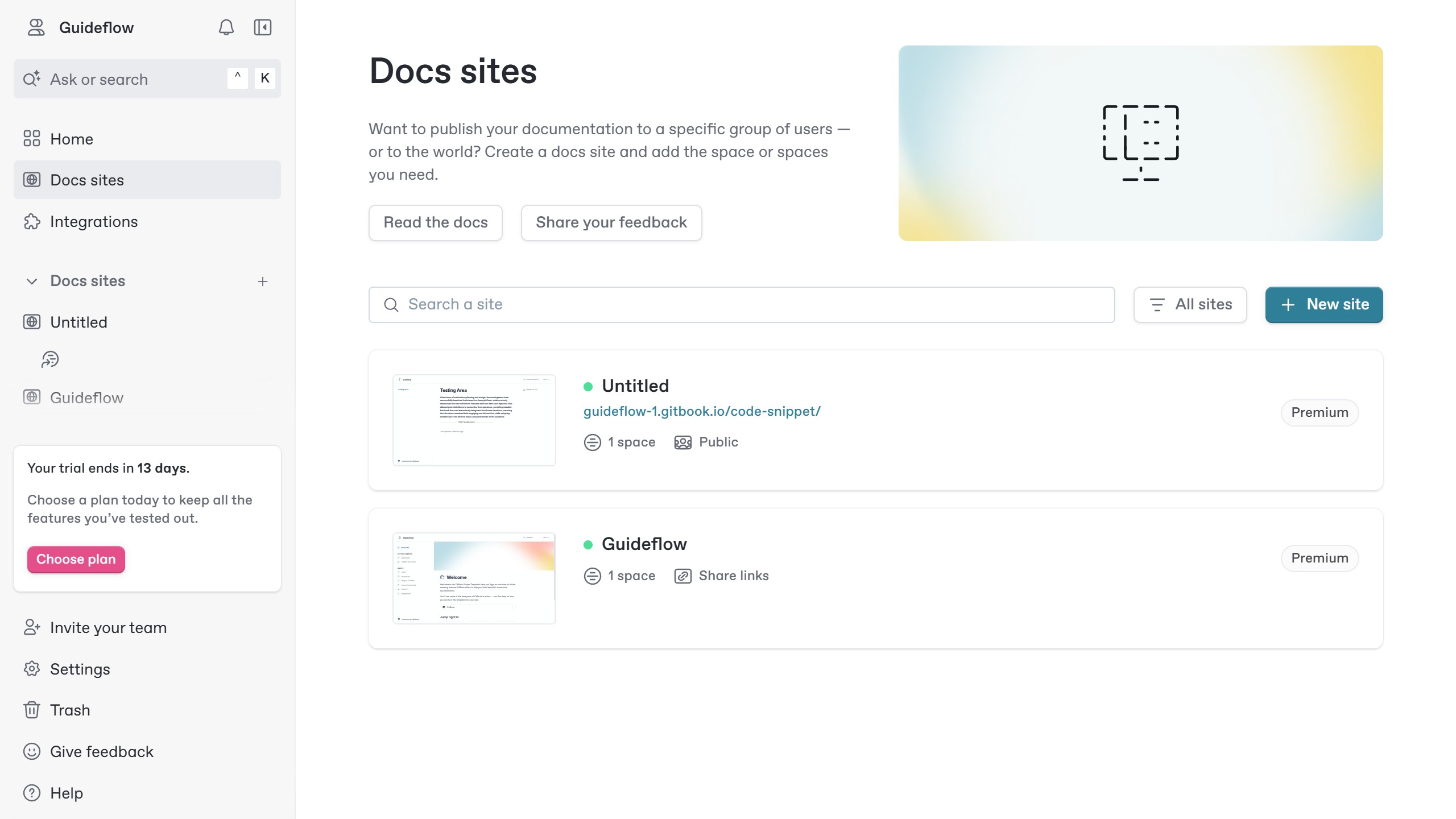Image resolution: width=1456 pixels, height=819 pixels.
Task: Click Premium badge on Untitled card
Action: click(1319, 412)
